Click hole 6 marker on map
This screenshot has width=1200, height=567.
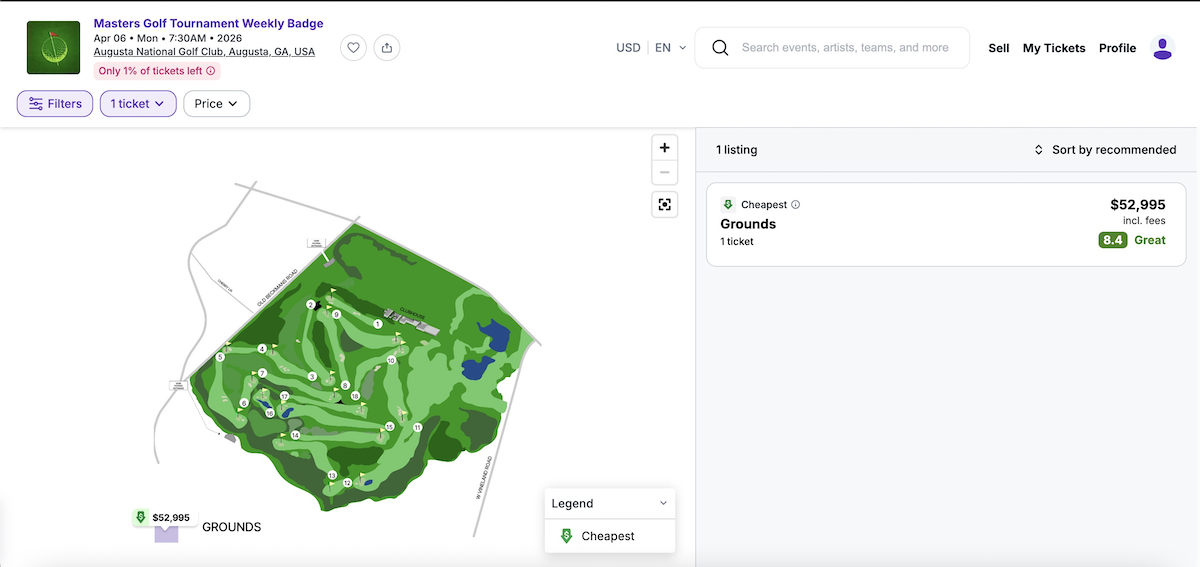point(243,403)
